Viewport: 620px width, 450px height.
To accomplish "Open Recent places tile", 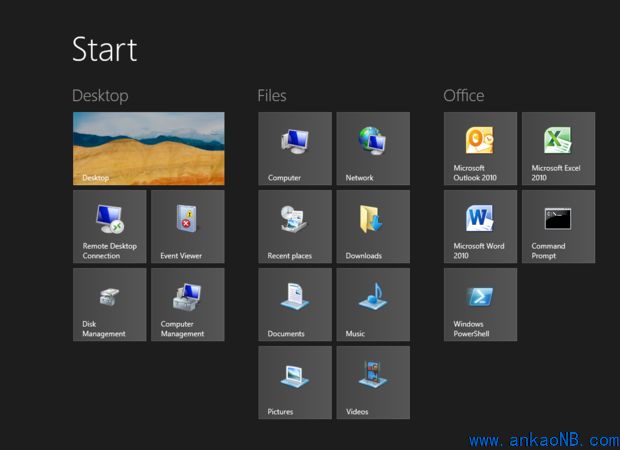I will click(295, 226).
